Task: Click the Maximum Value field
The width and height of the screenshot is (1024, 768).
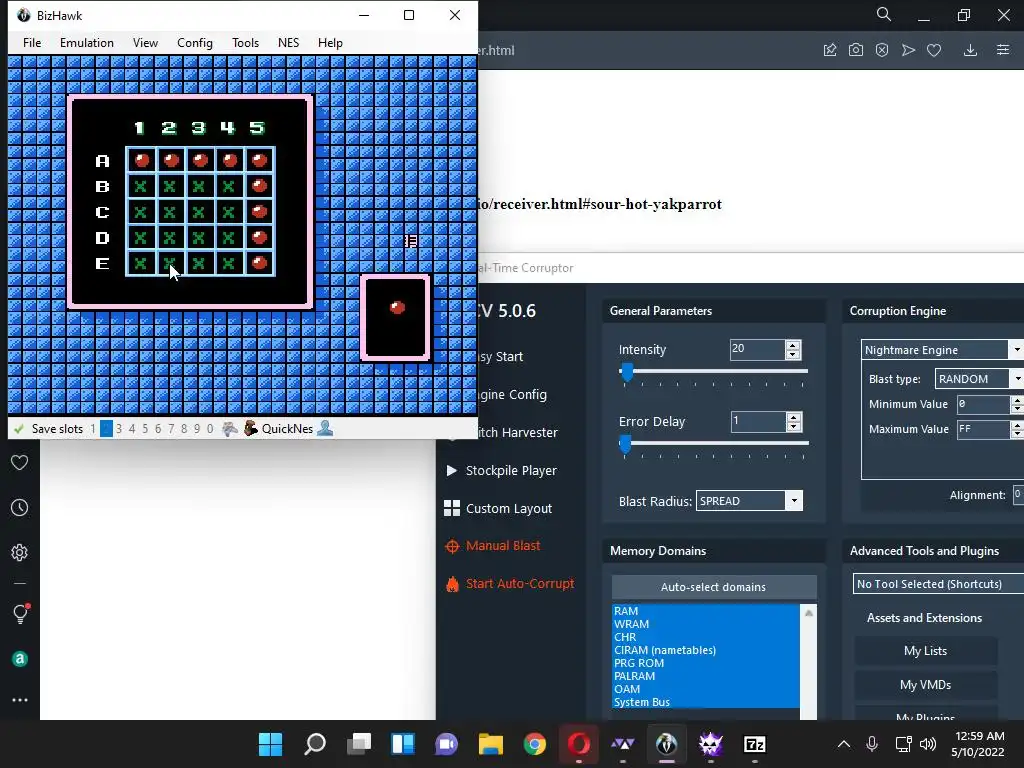Action: tap(983, 429)
